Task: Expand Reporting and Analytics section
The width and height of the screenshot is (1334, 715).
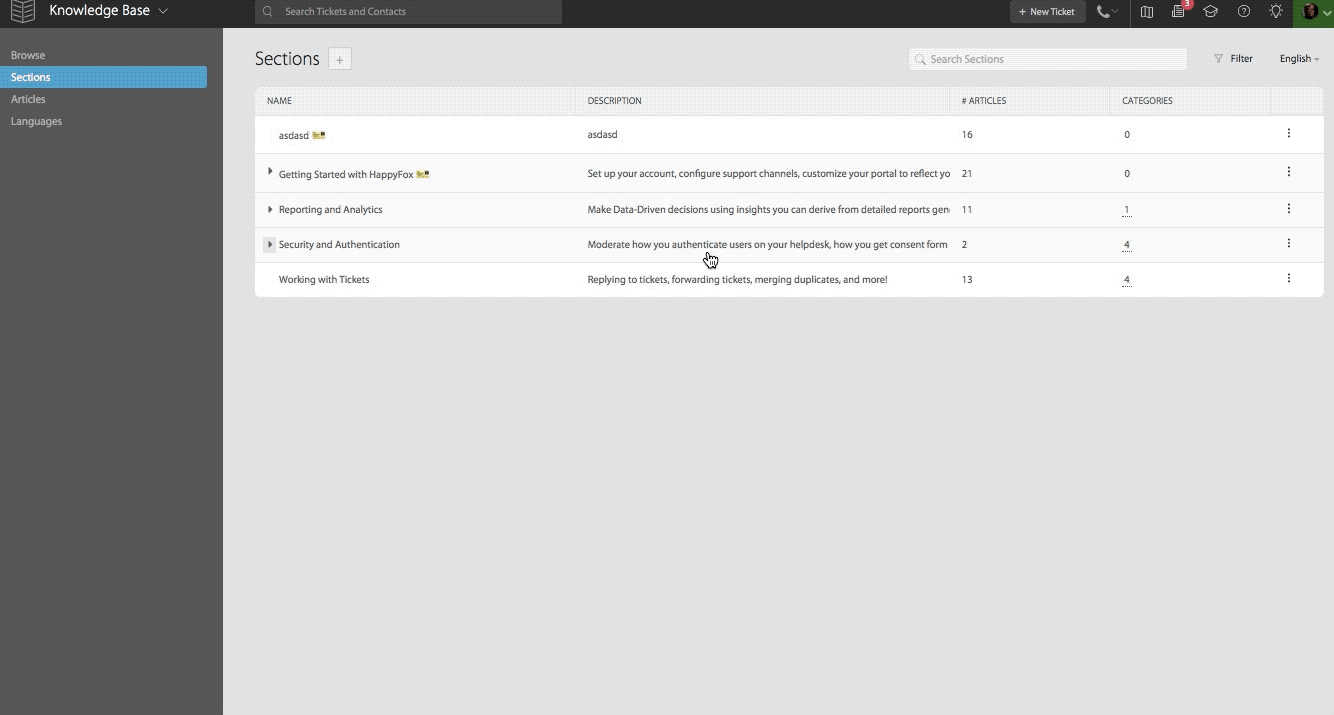Action: [270, 209]
